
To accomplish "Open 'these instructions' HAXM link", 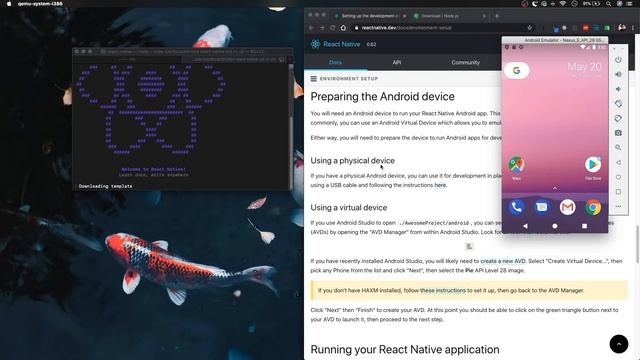I will tap(442, 290).
